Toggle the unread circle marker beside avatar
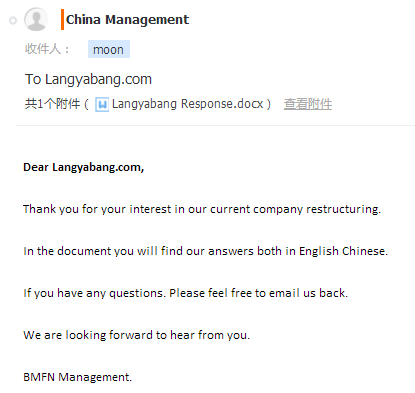 13,21
